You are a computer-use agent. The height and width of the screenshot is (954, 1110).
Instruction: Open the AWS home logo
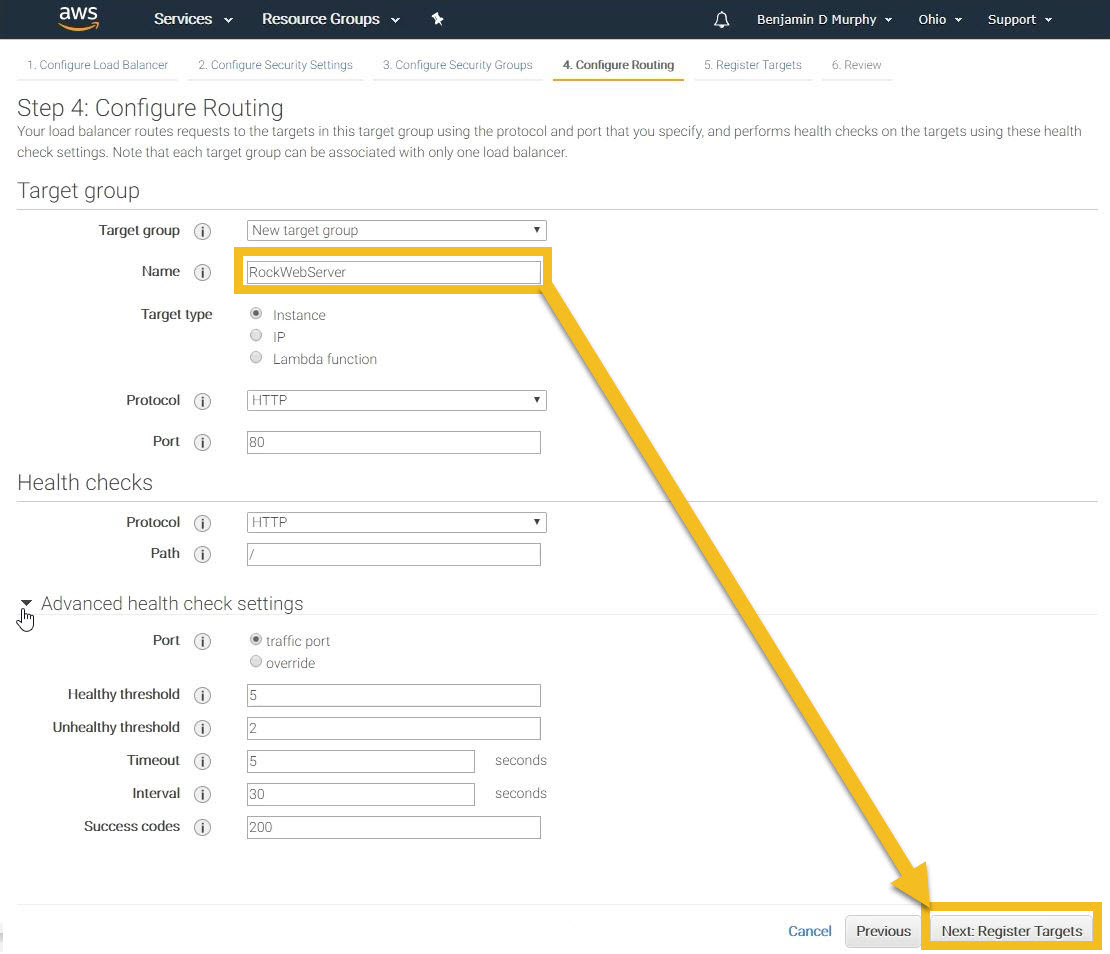(x=78, y=18)
